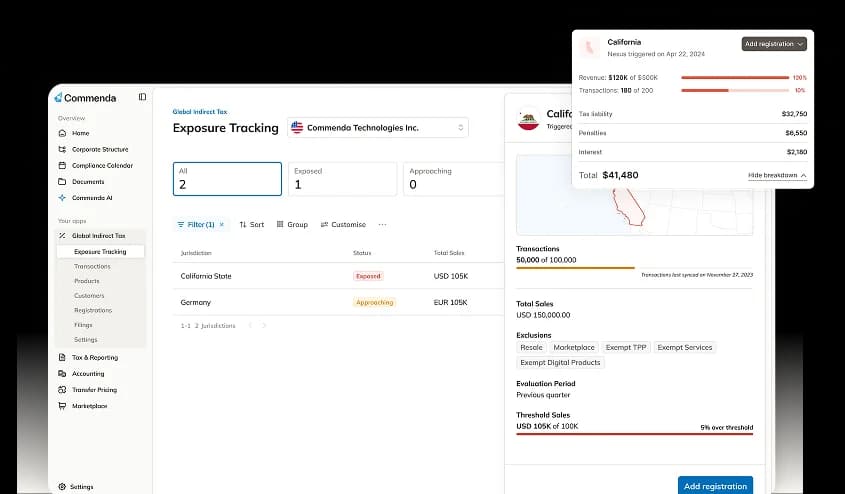Click the Transactions progress bar in popup
The width and height of the screenshot is (845, 494).
tap(735, 91)
